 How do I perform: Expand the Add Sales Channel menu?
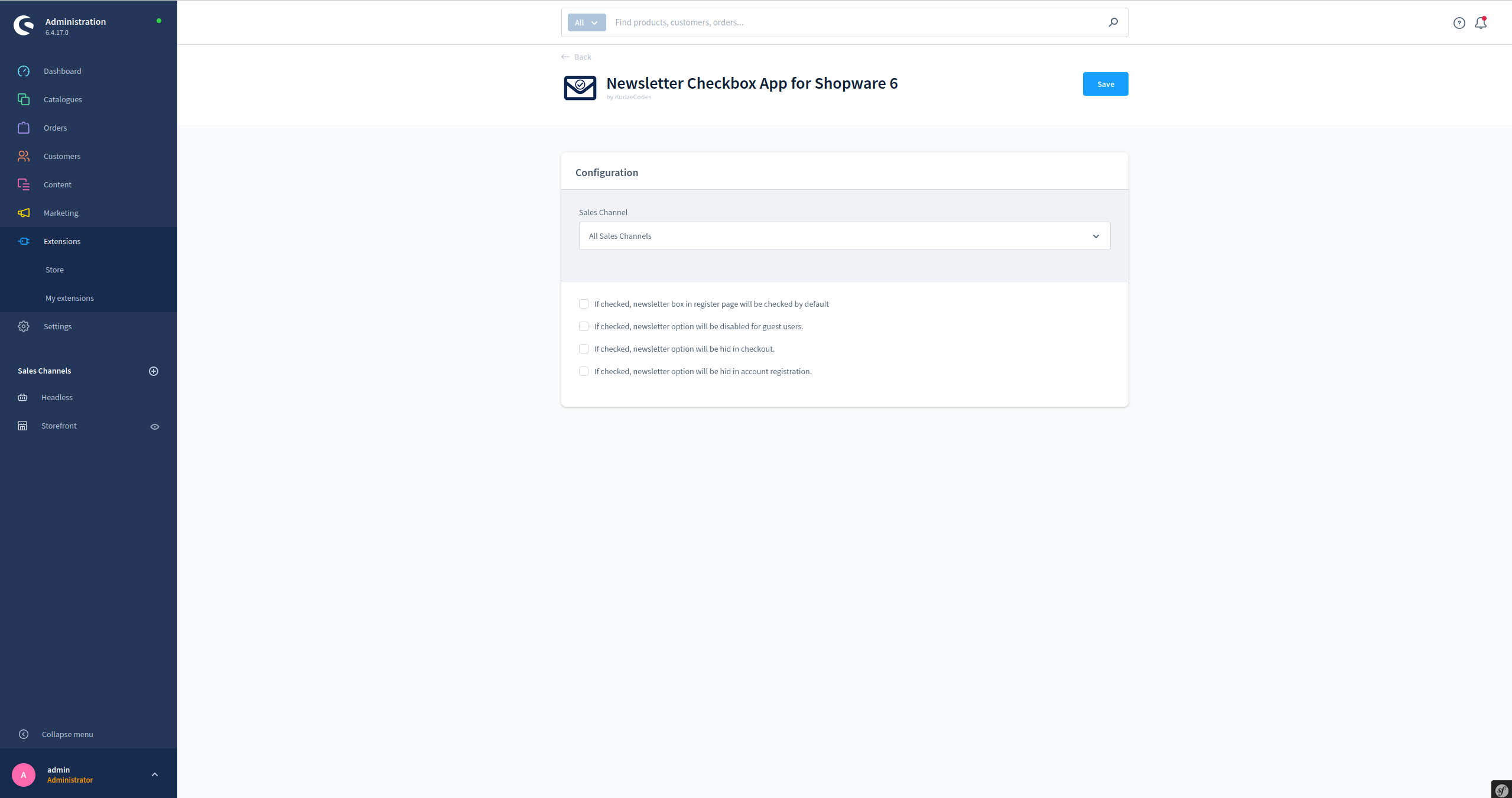155,371
